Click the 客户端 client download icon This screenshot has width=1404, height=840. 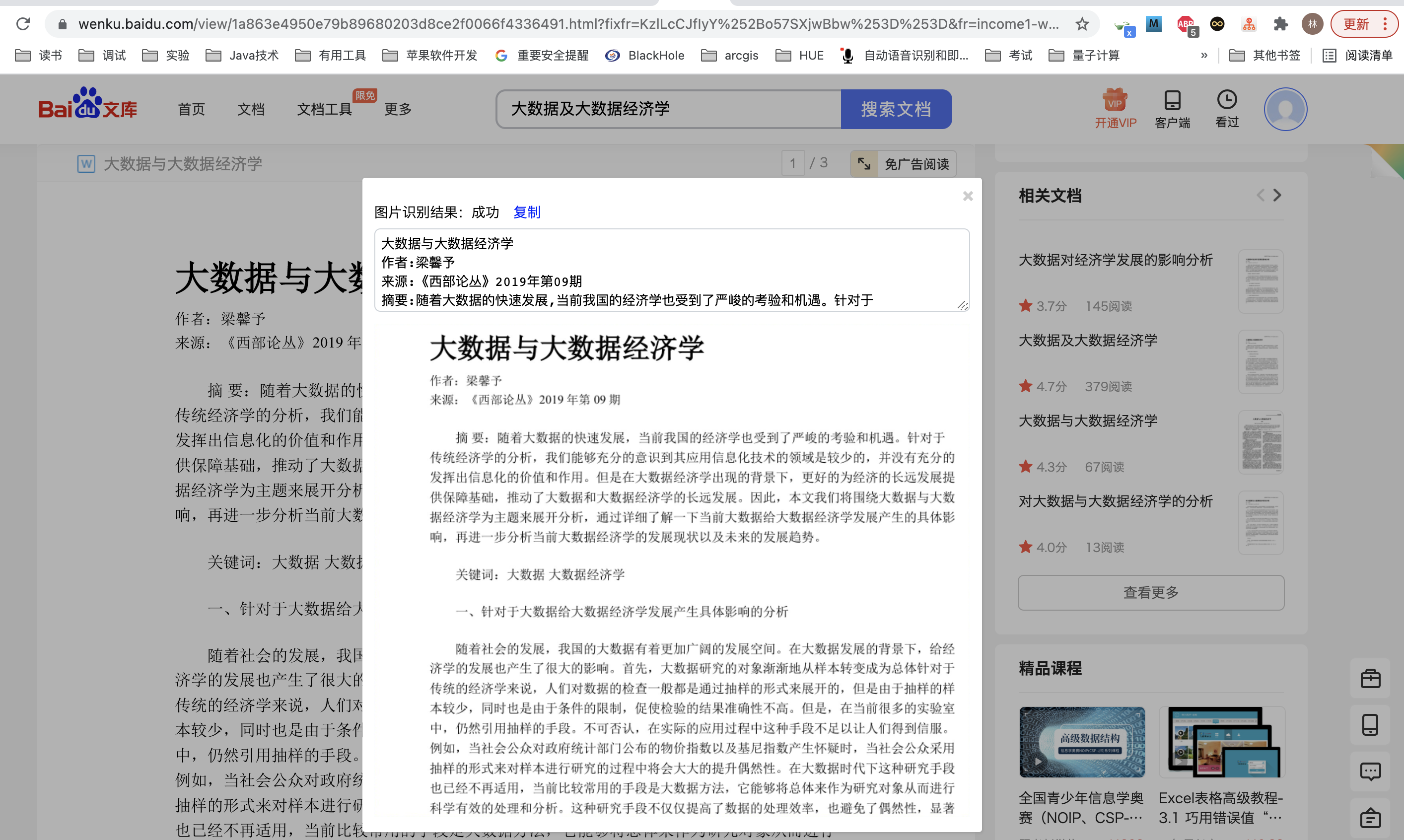coord(1172,102)
